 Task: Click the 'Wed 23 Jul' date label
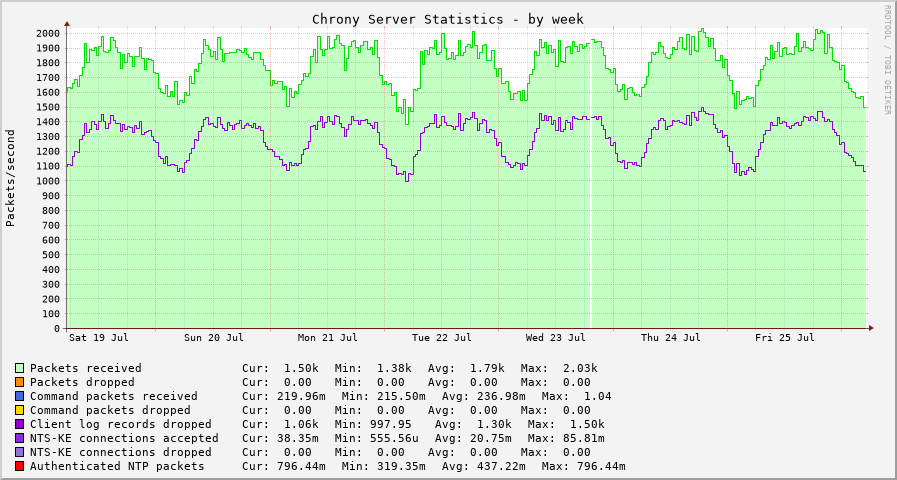pyautogui.click(x=556, y=338)
